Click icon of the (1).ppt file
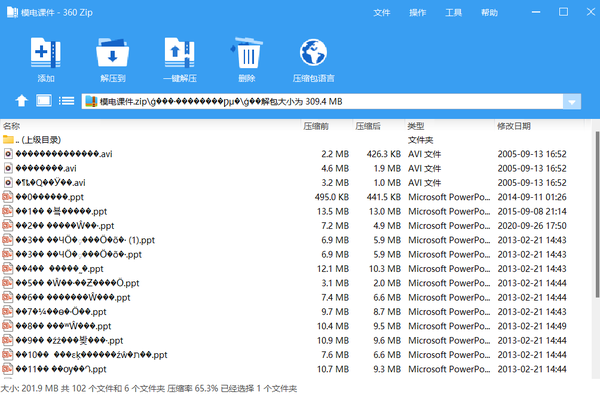Image resolution: width=600 pixels, height=398 pixels. pyautogui.click(x=8, y=240)
